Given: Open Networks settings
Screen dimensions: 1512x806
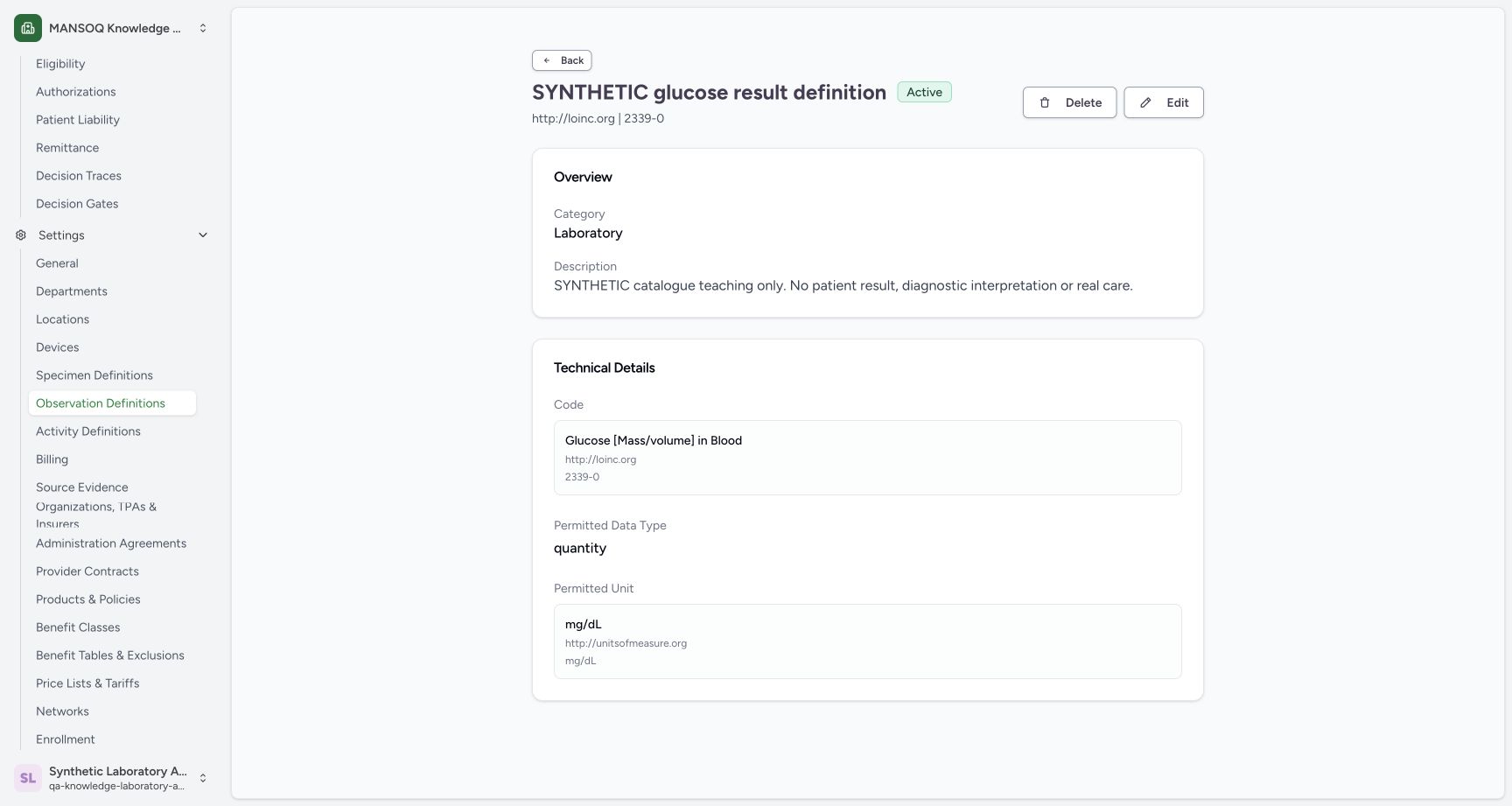Looking at the screenshot, I should click(62, 711).
